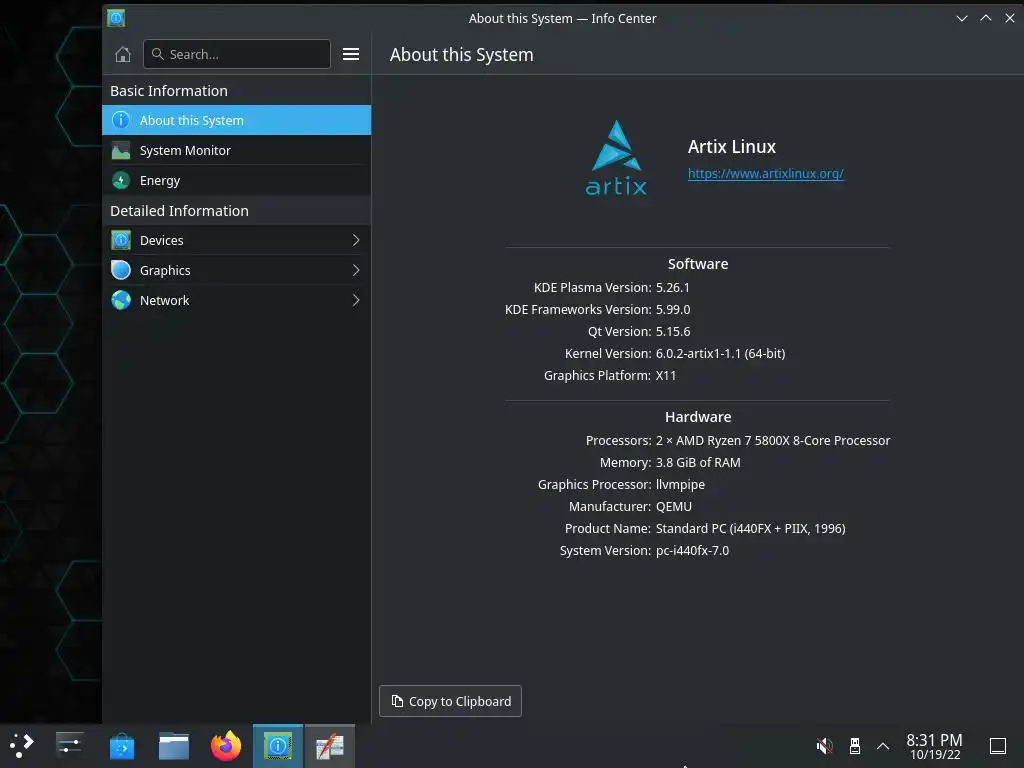
Task: Open the application launcher in taskbar
Action: [x=22, y=746]
